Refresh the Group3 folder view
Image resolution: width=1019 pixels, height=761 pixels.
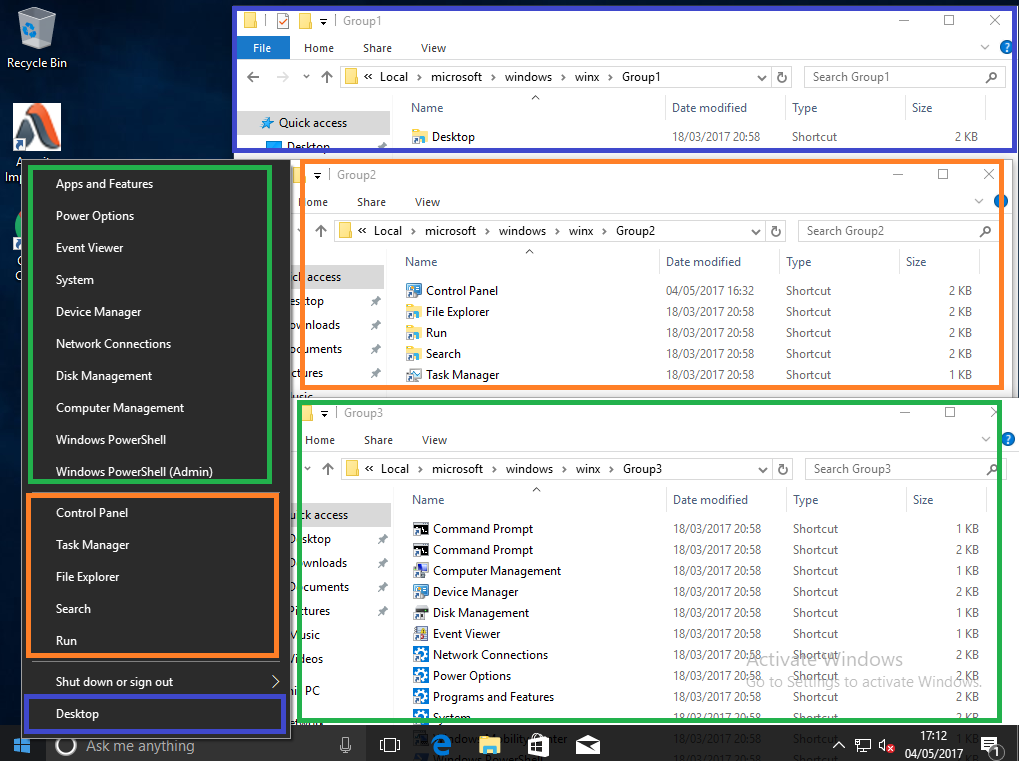coord(783,469)
